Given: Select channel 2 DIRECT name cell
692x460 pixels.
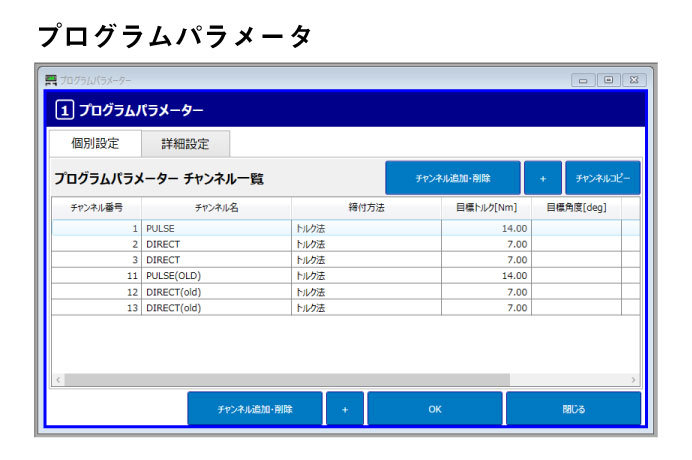Looking at the screenshot, I should pos(216,244).
